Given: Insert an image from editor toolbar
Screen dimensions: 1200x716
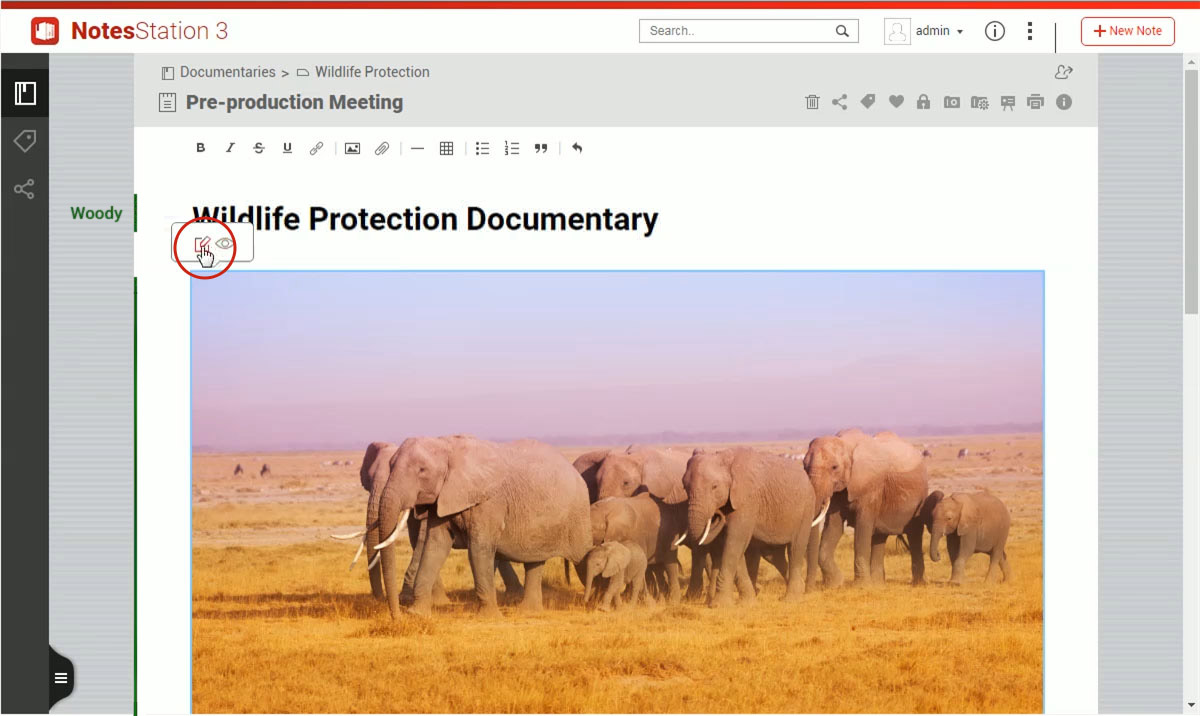Looking at the screenshot, I should (x=352, y=148).
